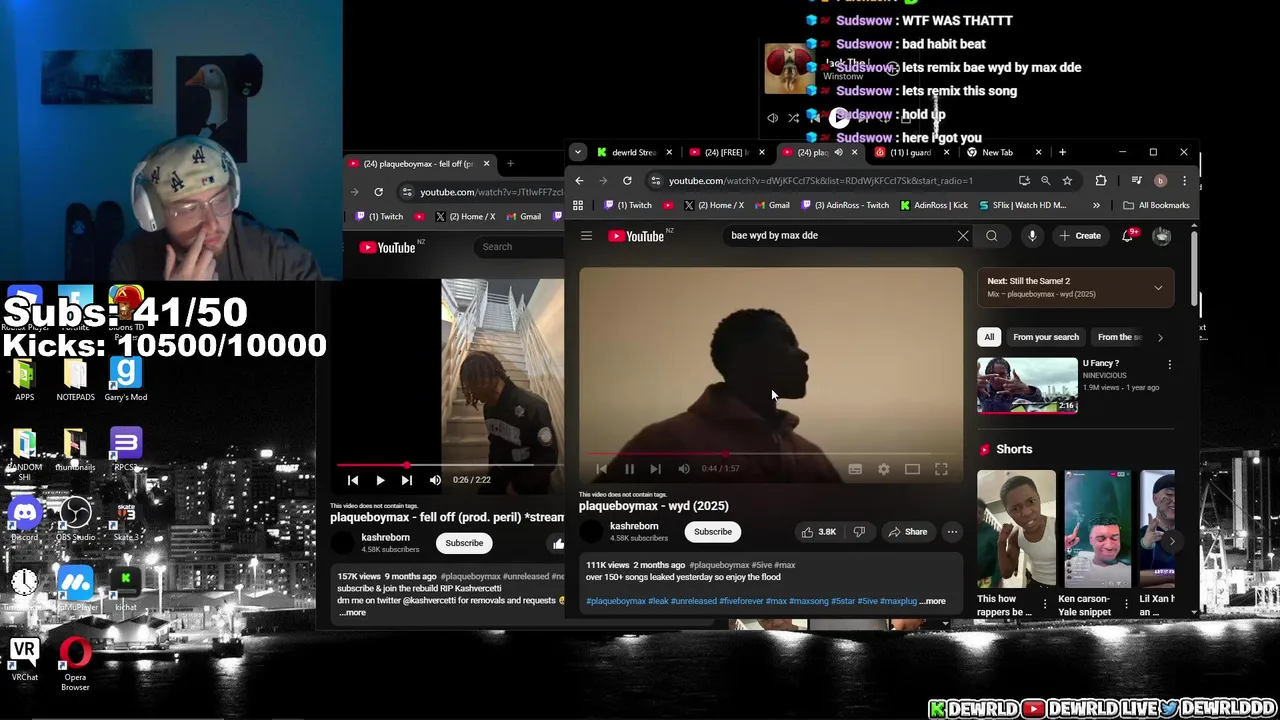The width and height of the screenshot is (1280, 720).
Task: Open the 'AdinRoss | Kick' bookmark
Action: 932,205
